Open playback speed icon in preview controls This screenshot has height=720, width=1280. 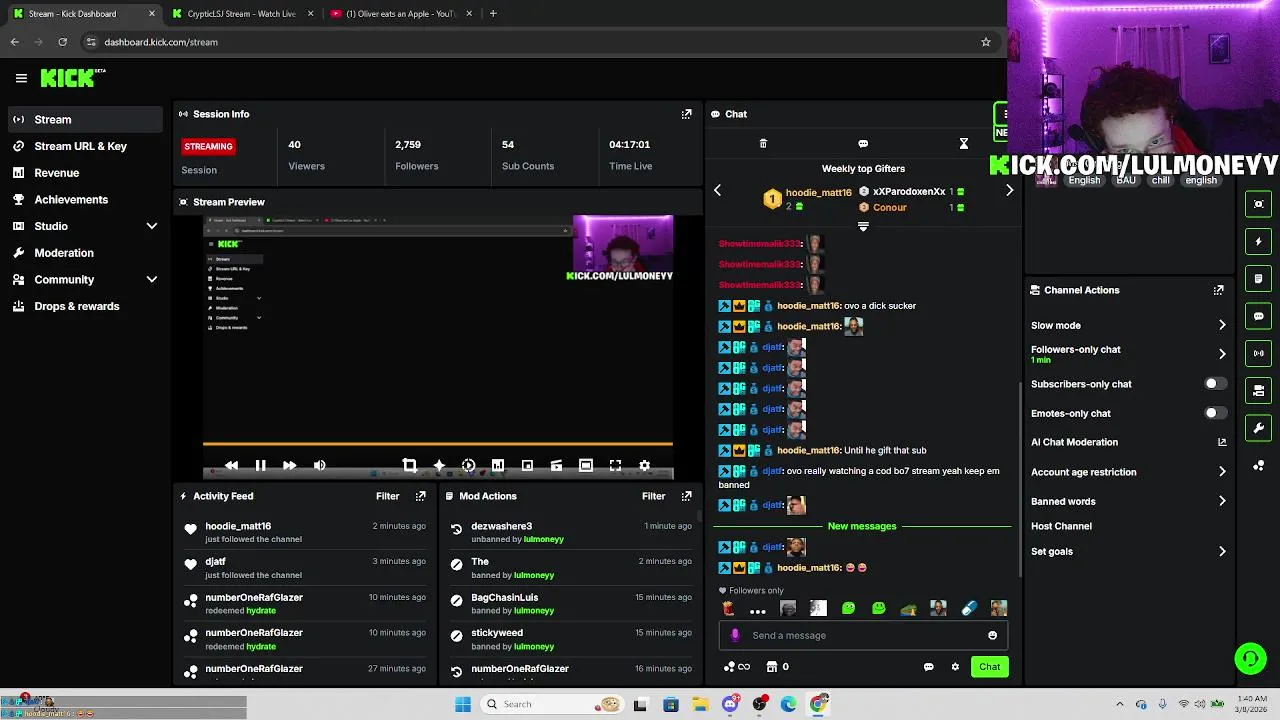468,465
